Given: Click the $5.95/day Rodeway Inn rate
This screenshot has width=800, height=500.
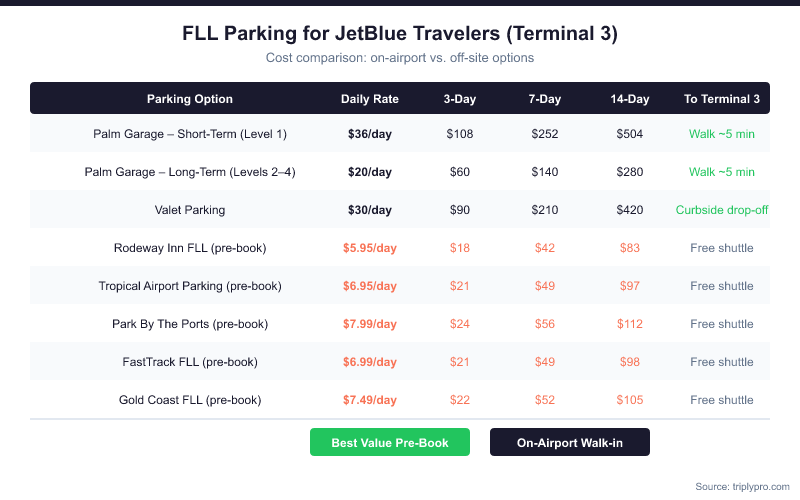Looking at the screenshot, I should pos(370,248).
